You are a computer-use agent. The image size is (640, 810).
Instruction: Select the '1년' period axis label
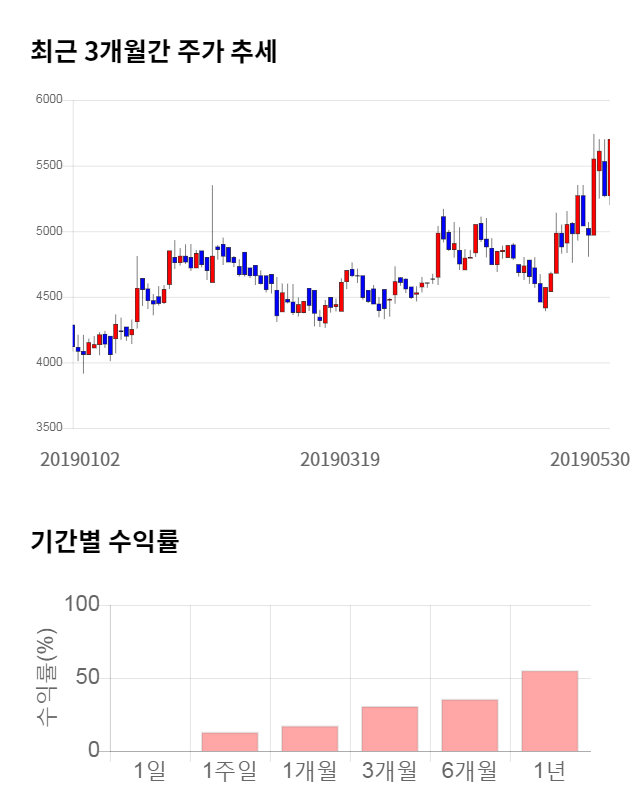tap(550, 771)
